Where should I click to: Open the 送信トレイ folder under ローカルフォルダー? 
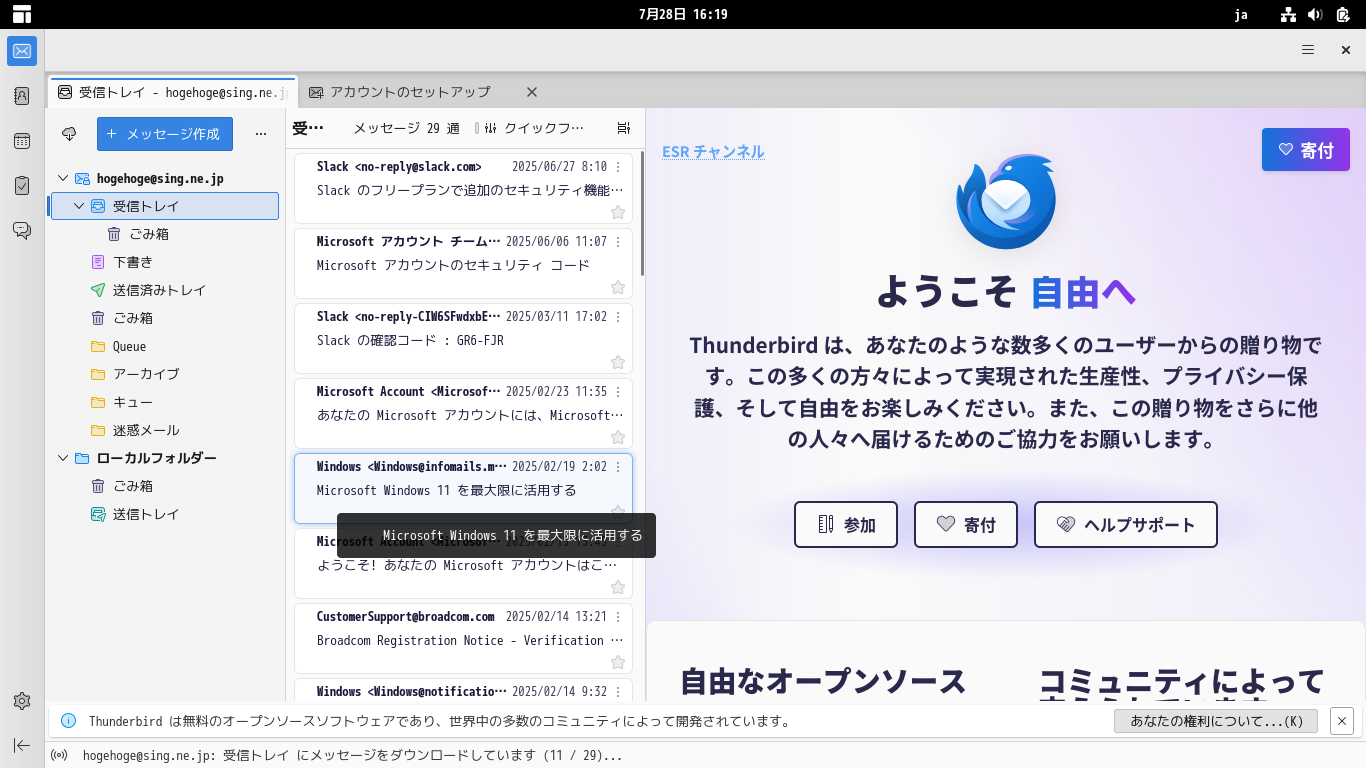(165, 514)
